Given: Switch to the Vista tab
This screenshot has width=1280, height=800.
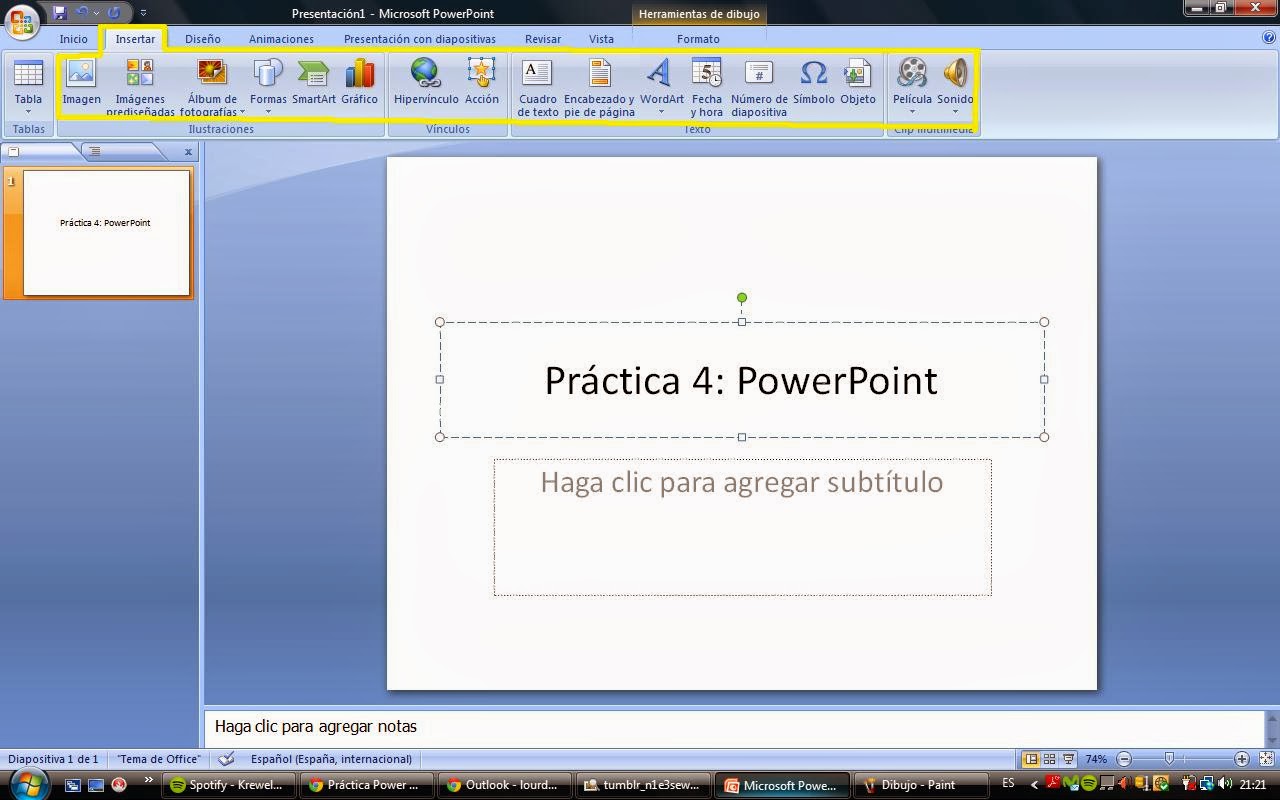Looking at the screenshot, I should (601, 39).
